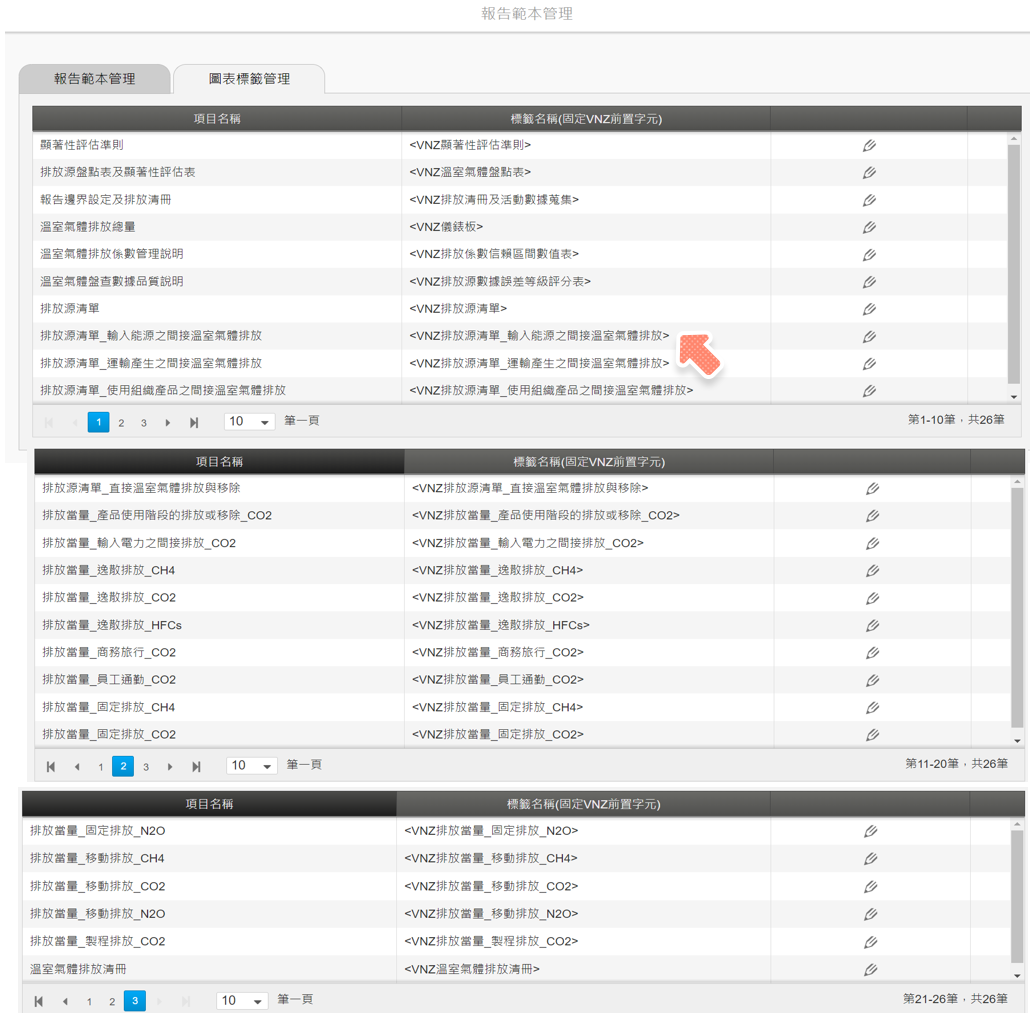Click pencil icon for 排放當量_商務旅行_CO2
Image resolution: width=1030 pixels, height=1017 pixels.
pyautogui.click(x=872, y=653)
